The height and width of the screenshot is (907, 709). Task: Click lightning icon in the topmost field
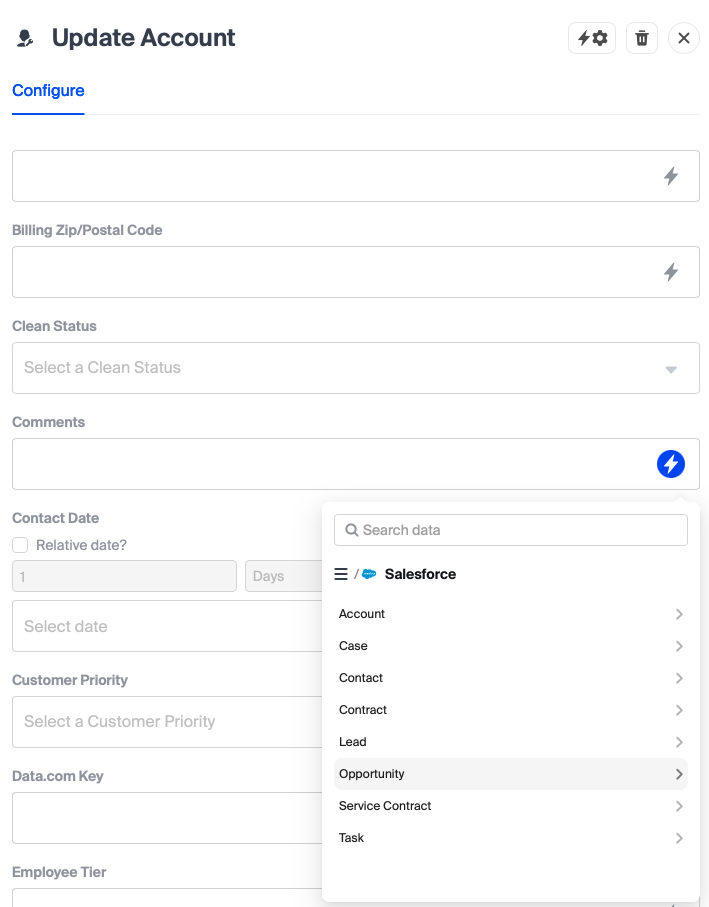671,176
